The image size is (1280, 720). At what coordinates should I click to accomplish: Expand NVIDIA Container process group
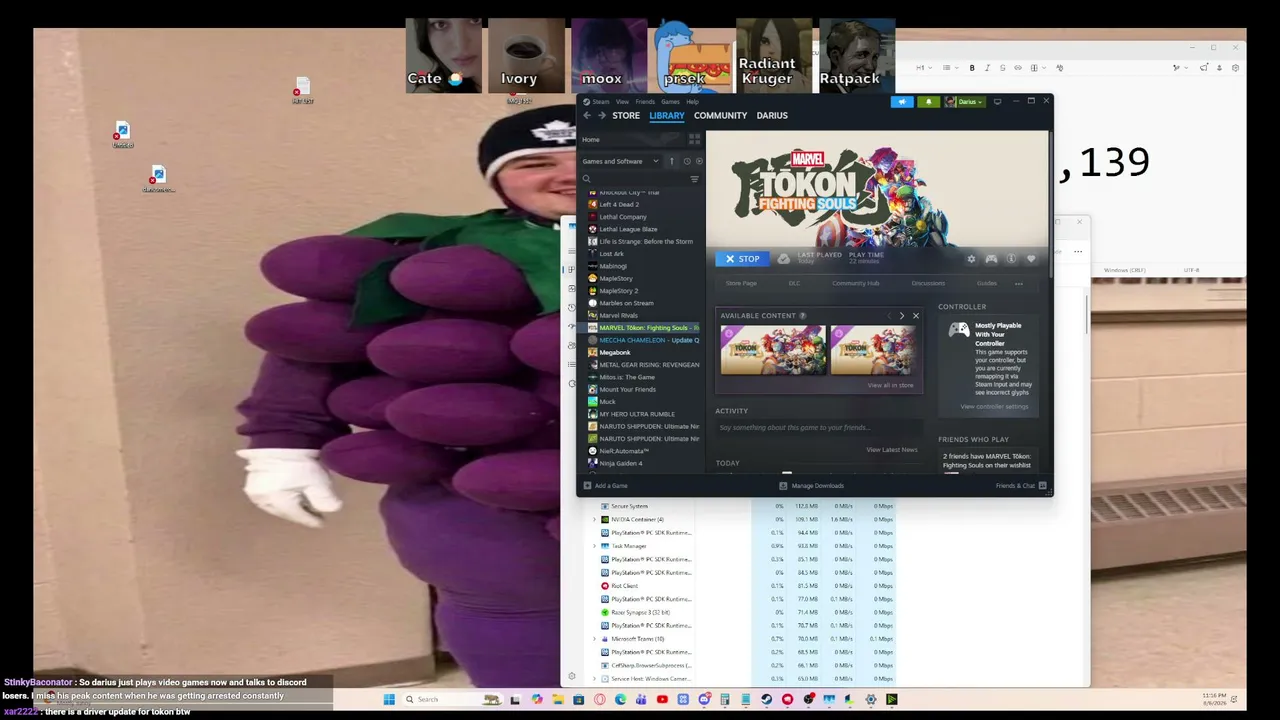tap(594, 519)
